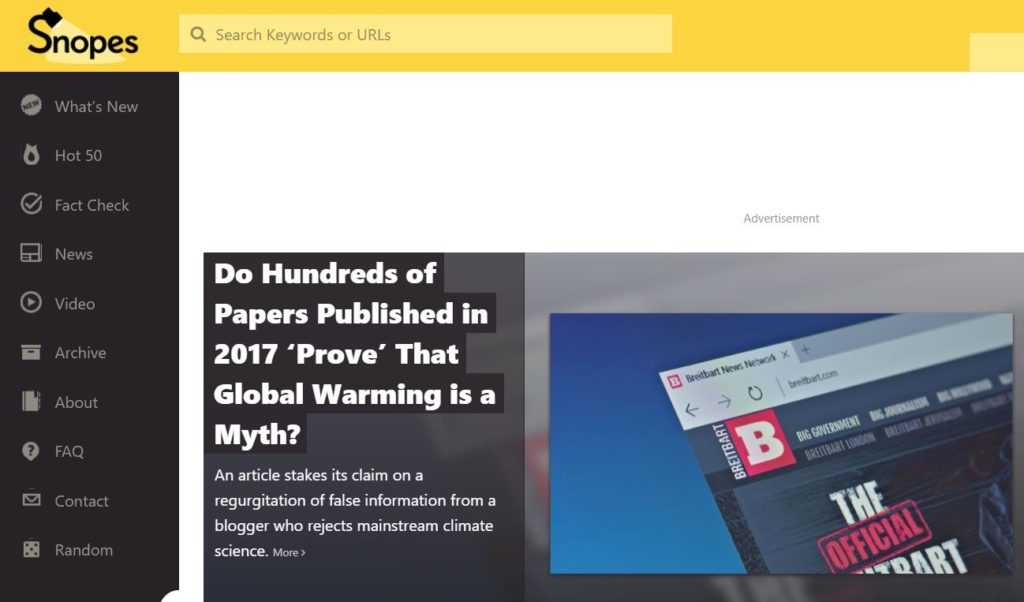Click the Fact Check checkmark icon

coord(30,204)
